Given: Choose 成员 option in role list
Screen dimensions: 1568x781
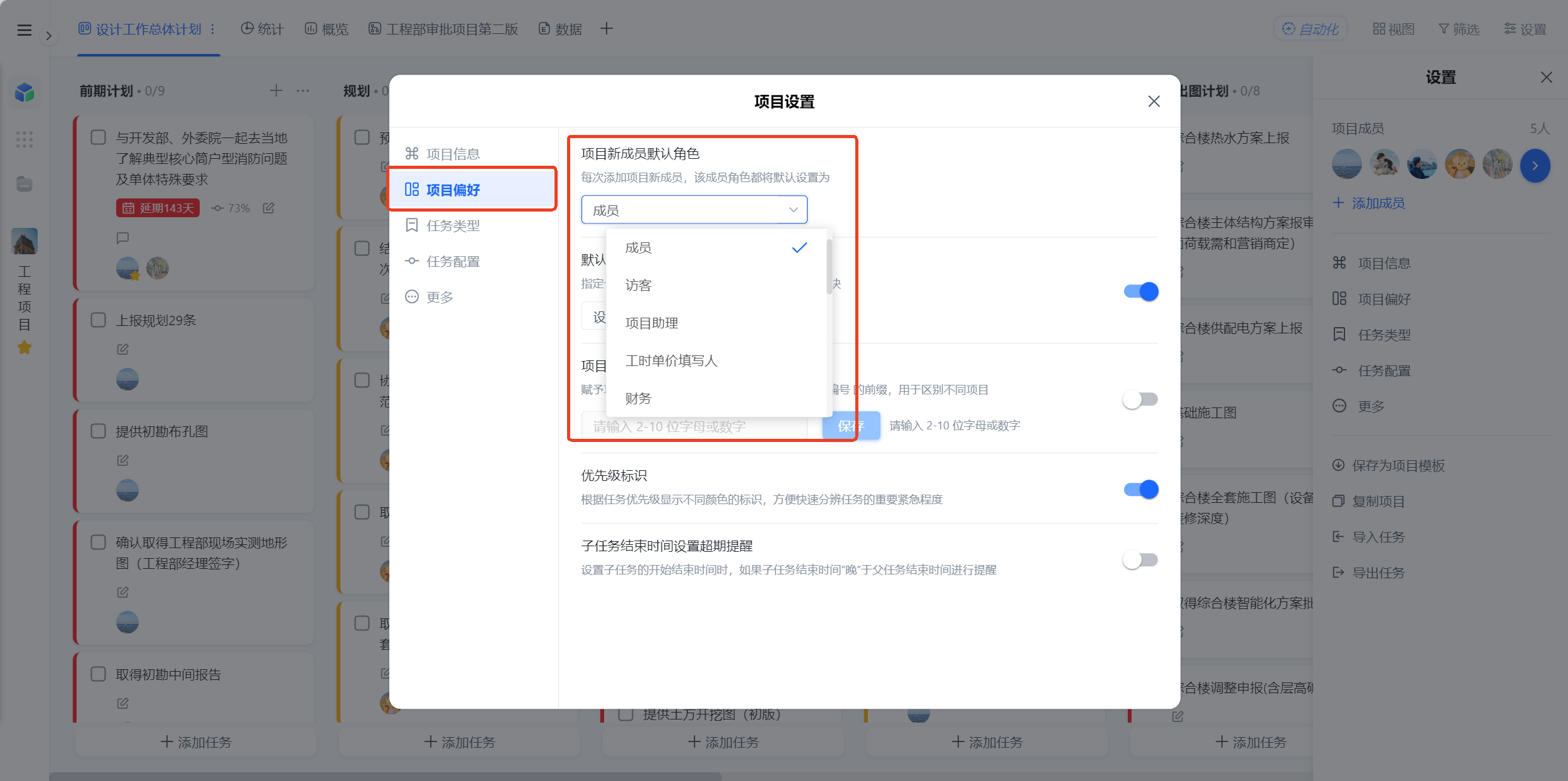Looking at the screenshot, I should 716,248.
